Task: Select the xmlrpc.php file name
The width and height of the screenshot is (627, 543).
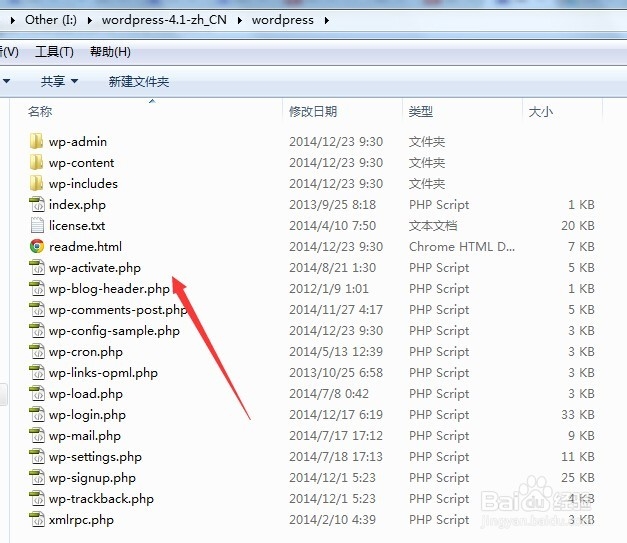Action: point(81,520)
